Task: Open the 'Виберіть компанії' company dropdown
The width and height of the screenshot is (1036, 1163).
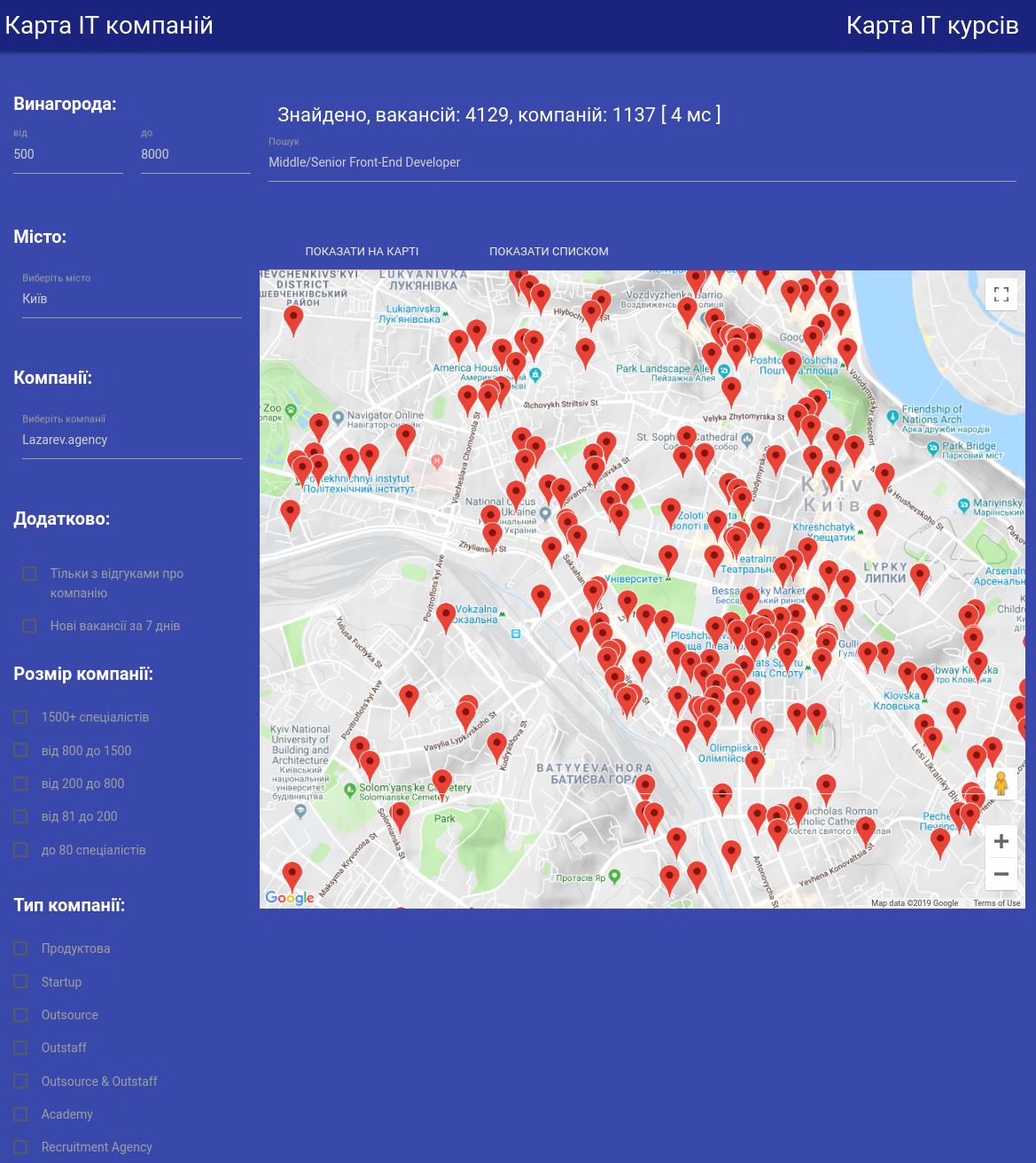Action: (131, 440)
